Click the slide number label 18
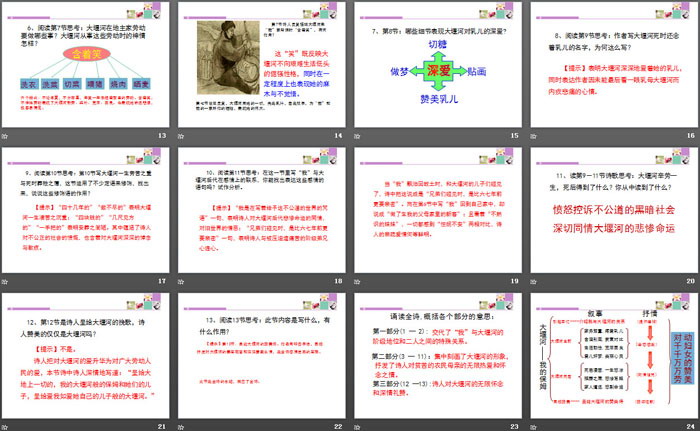 (x=338, y=282)
